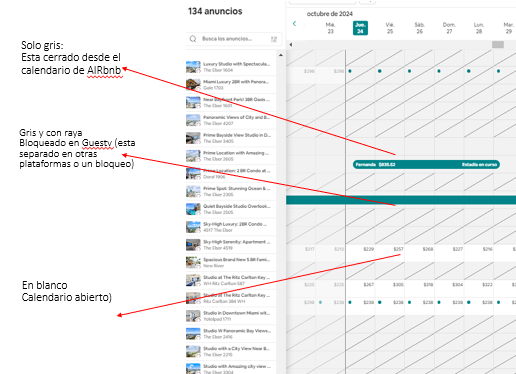Viewport: 516px width, 374px height.
Task: Open Miami Luxury 2BR listing thumbnail
Action: [193, 85]
